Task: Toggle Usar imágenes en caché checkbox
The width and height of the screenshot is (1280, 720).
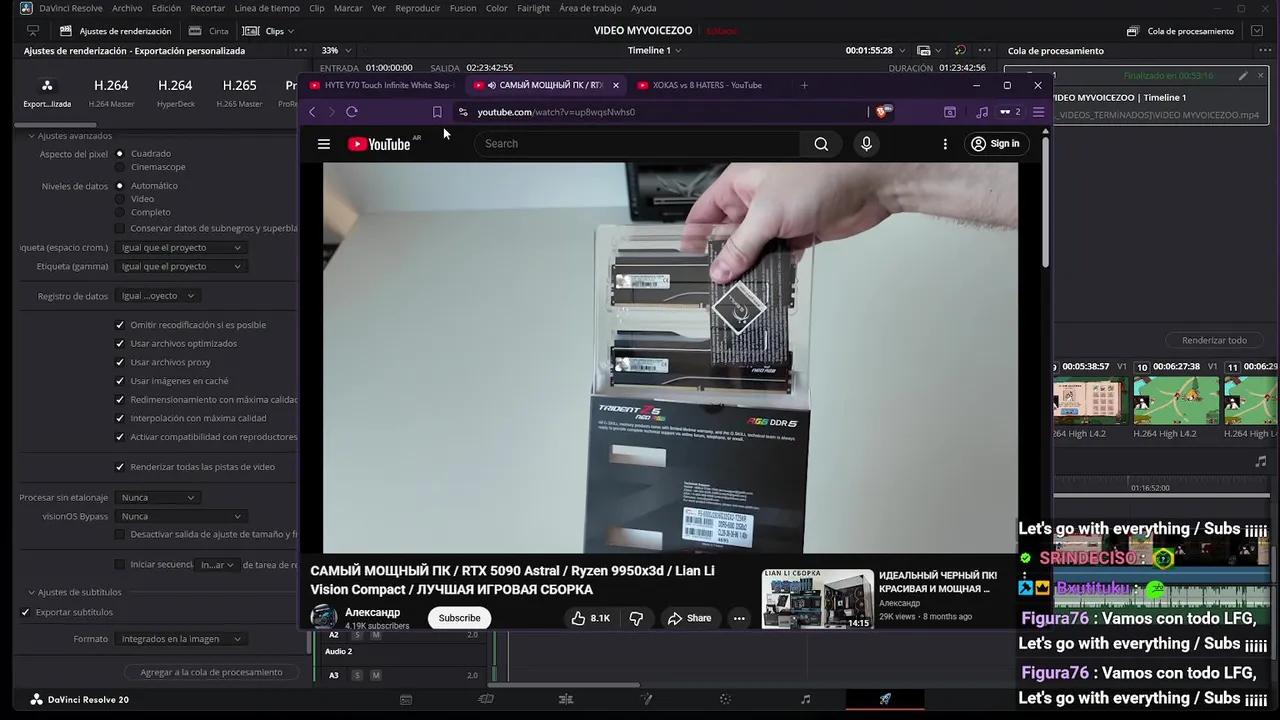Action: click(120, 381)
